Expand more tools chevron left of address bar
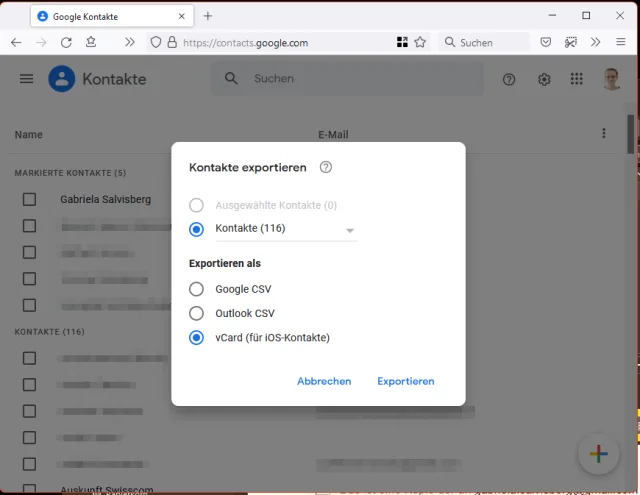This screenshot has width=640, height=495. [x=130, y=42]
